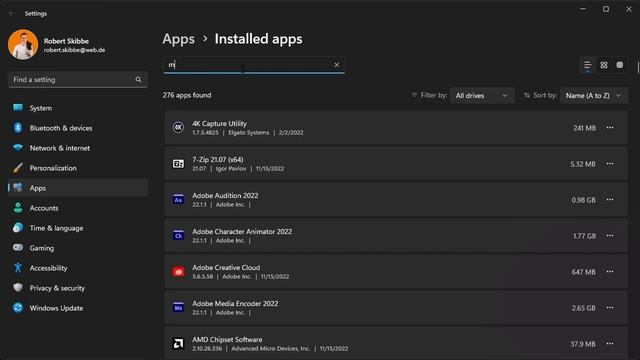This screenshot has width=640, height=360.
Task: Open more options for AMD Chipset Software
Action: pyautogui.click(x=610, y=344)
